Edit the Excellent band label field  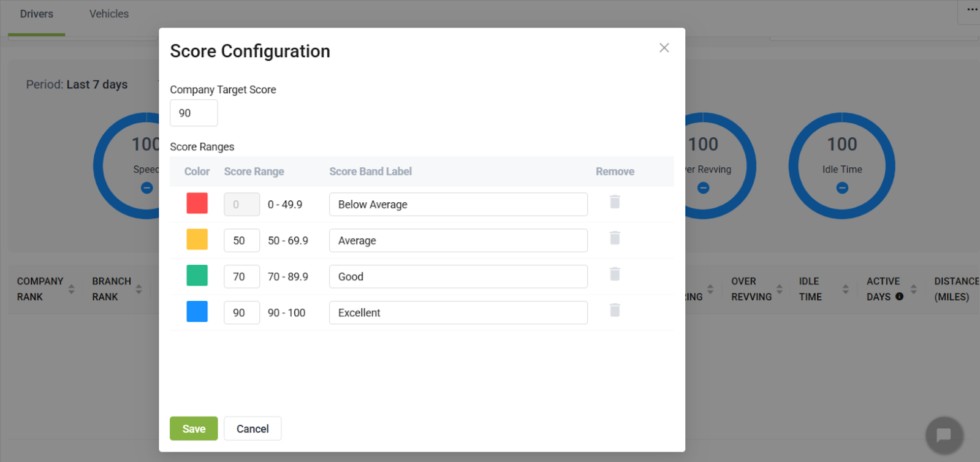(x=458, y=313)
